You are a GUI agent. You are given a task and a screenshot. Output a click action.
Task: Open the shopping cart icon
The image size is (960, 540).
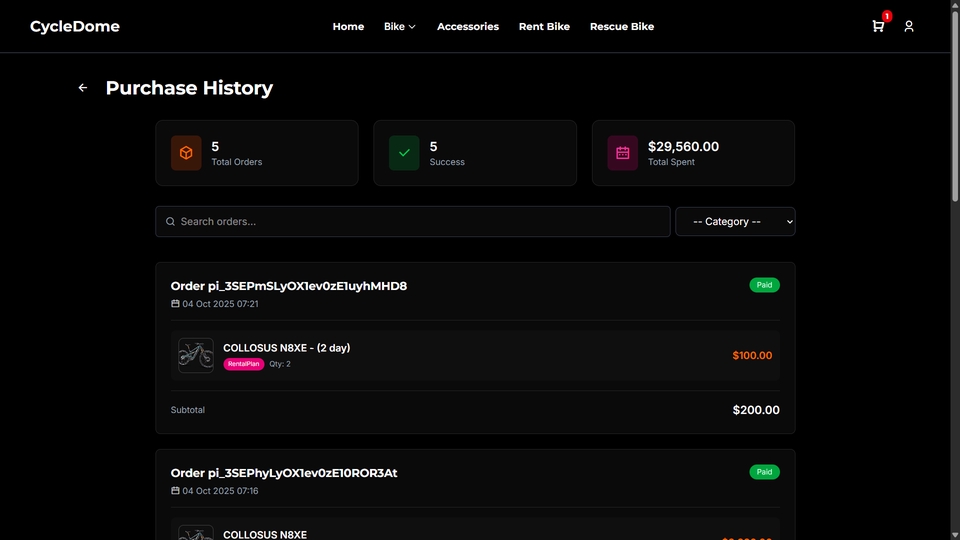coord(878,27)
